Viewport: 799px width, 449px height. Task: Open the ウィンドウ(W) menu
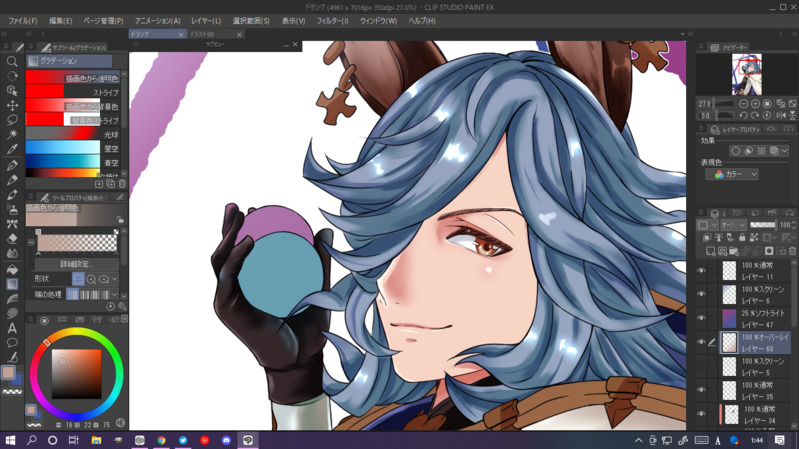378,21
